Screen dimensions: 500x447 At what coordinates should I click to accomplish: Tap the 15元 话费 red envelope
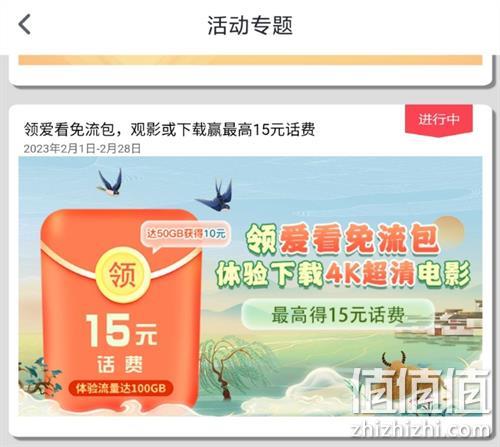[x=121, y=312]
